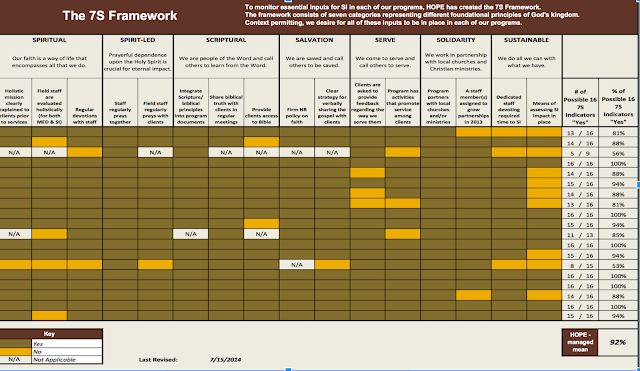Click the "To monitor essential inputs" description text
Viewport: 640px width, 371px height.
pos(412,15)
